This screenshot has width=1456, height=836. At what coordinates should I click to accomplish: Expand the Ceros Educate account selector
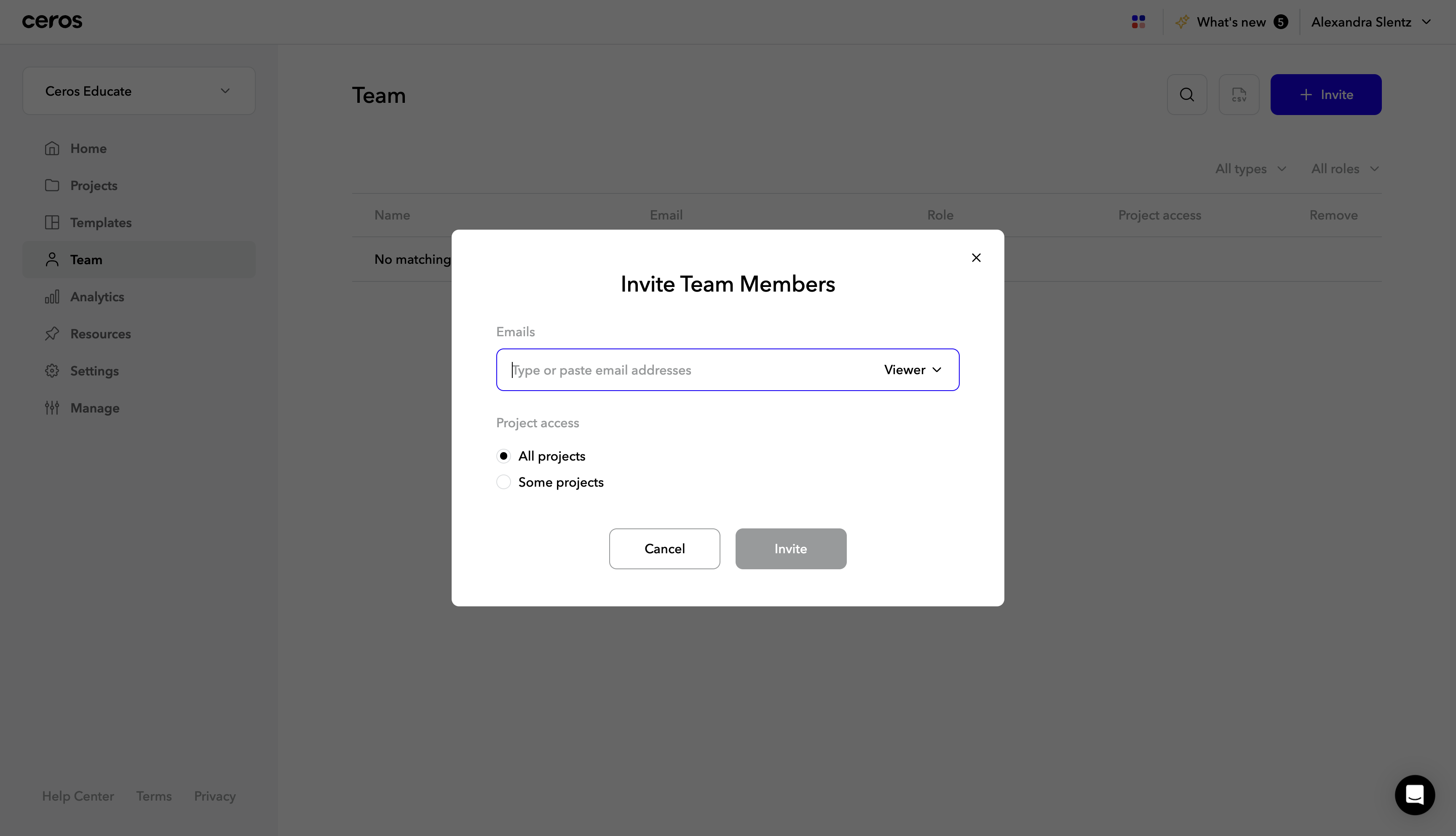139,91
